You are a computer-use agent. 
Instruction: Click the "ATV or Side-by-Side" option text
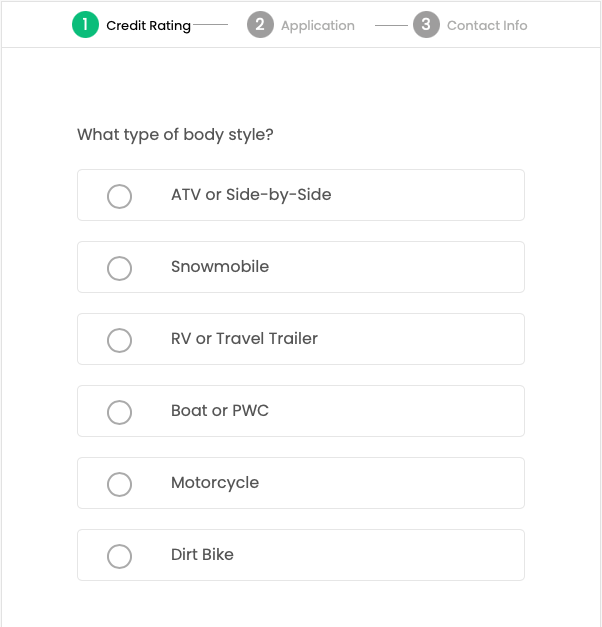click(251, 195)
